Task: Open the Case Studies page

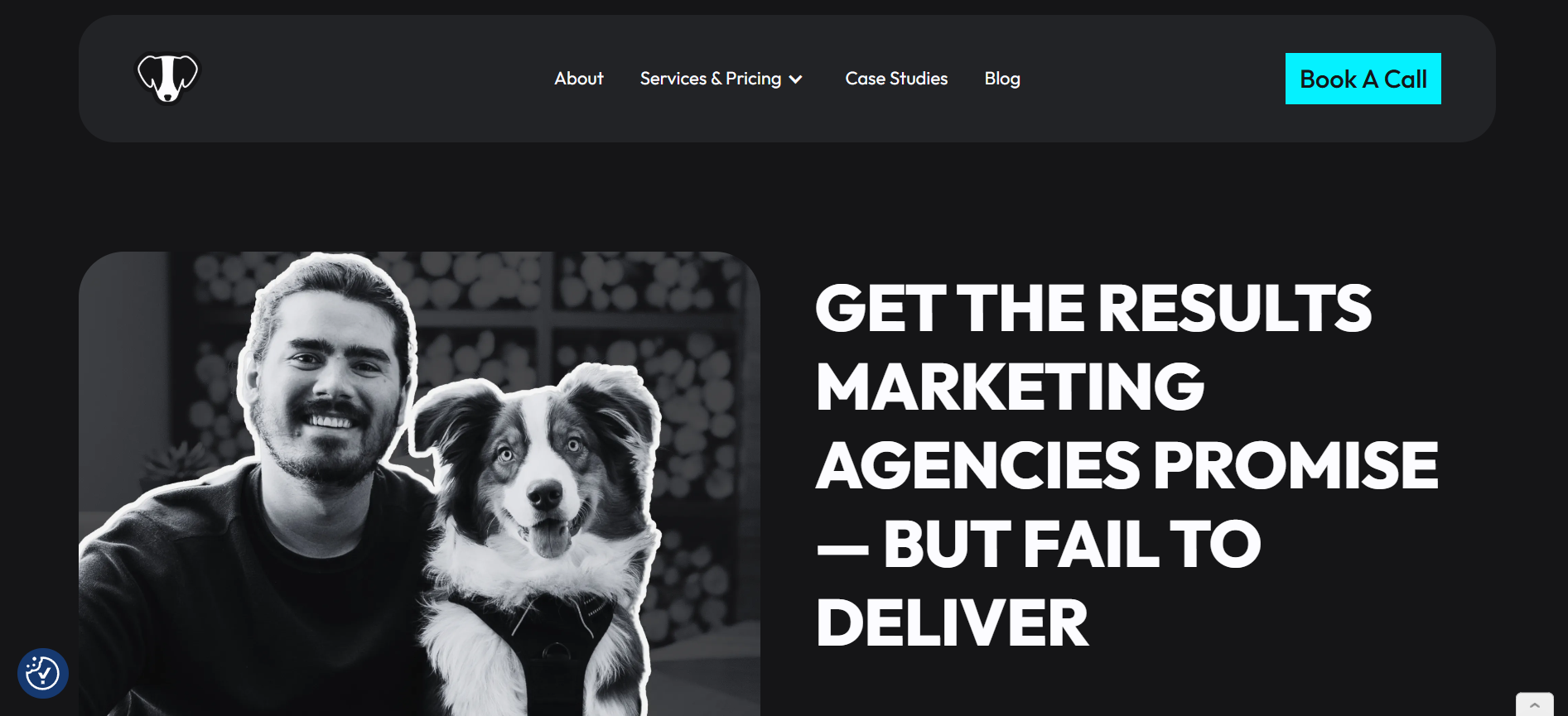Action: (x=896, y=79)
